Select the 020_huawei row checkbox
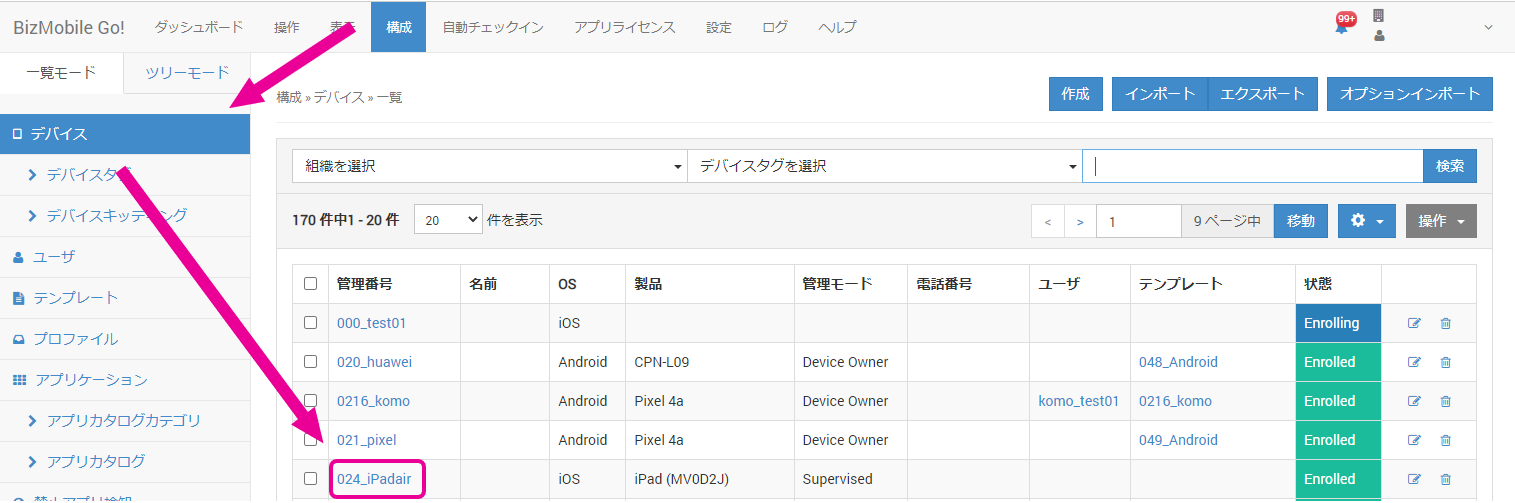 310,362
